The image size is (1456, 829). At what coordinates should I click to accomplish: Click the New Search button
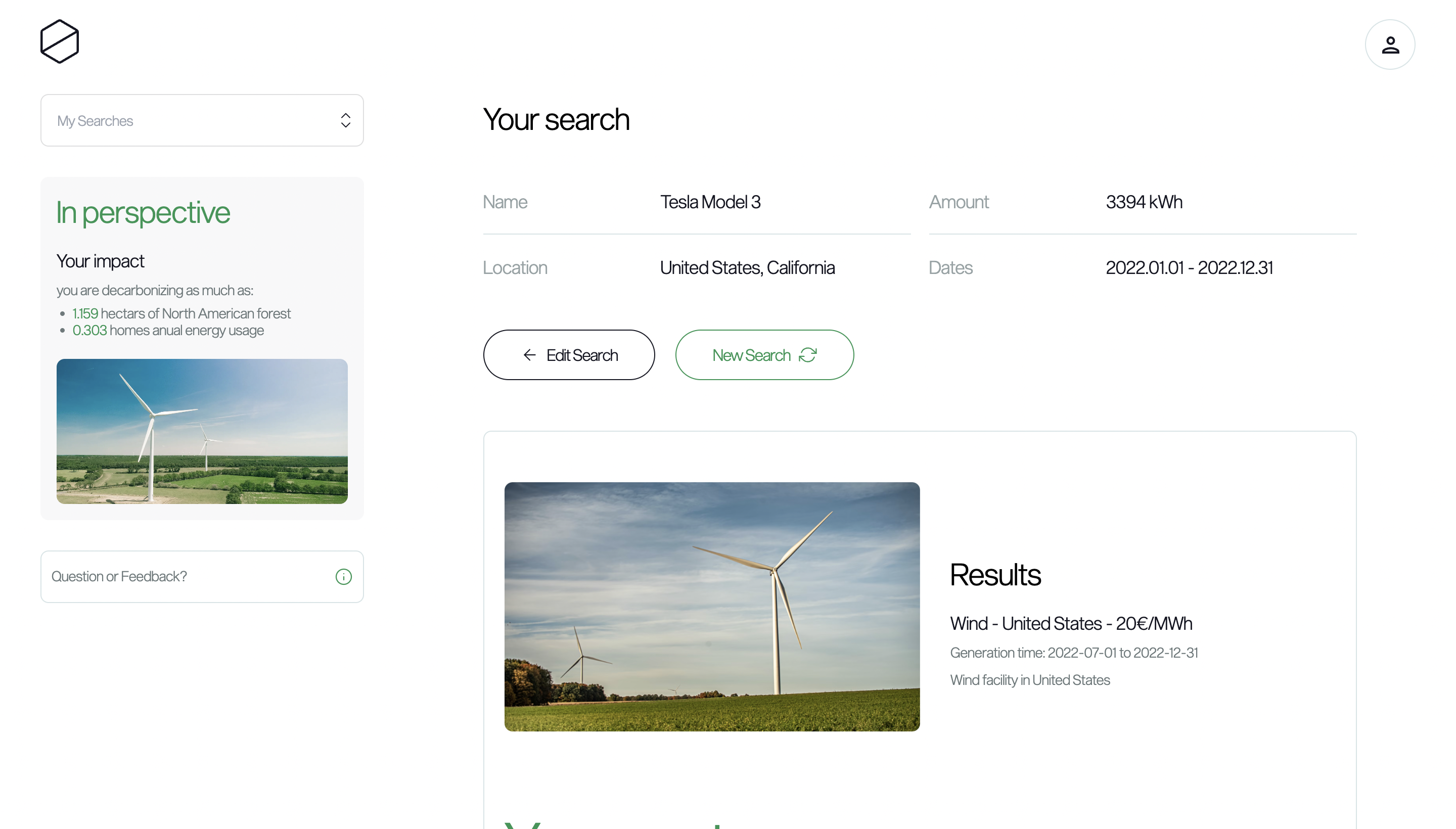pyautogui.click(x=763, y=354)
